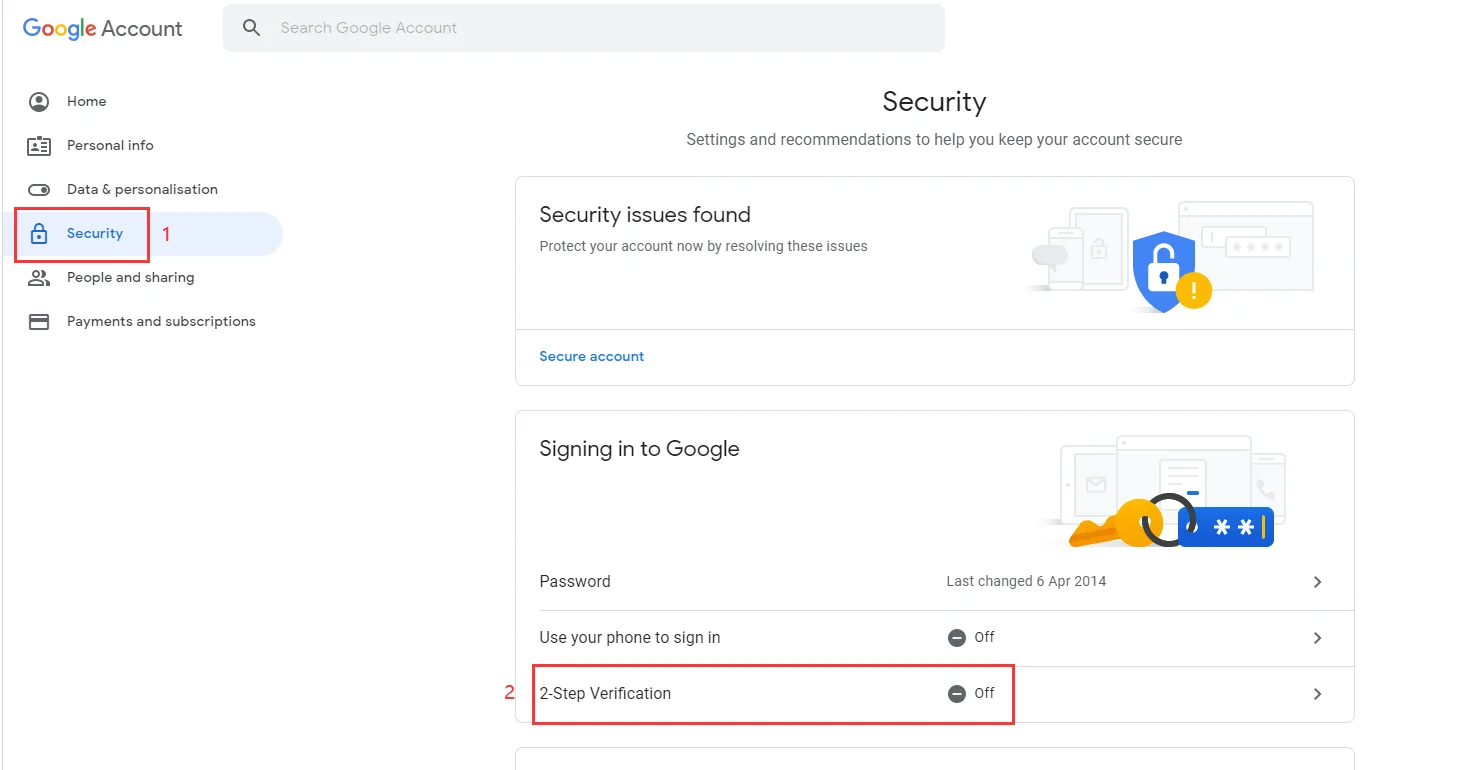Image resolution: width=1467 pixels, height=770 pixels.
Task: Click the People and sharing icon
Action: pos(39,278)
